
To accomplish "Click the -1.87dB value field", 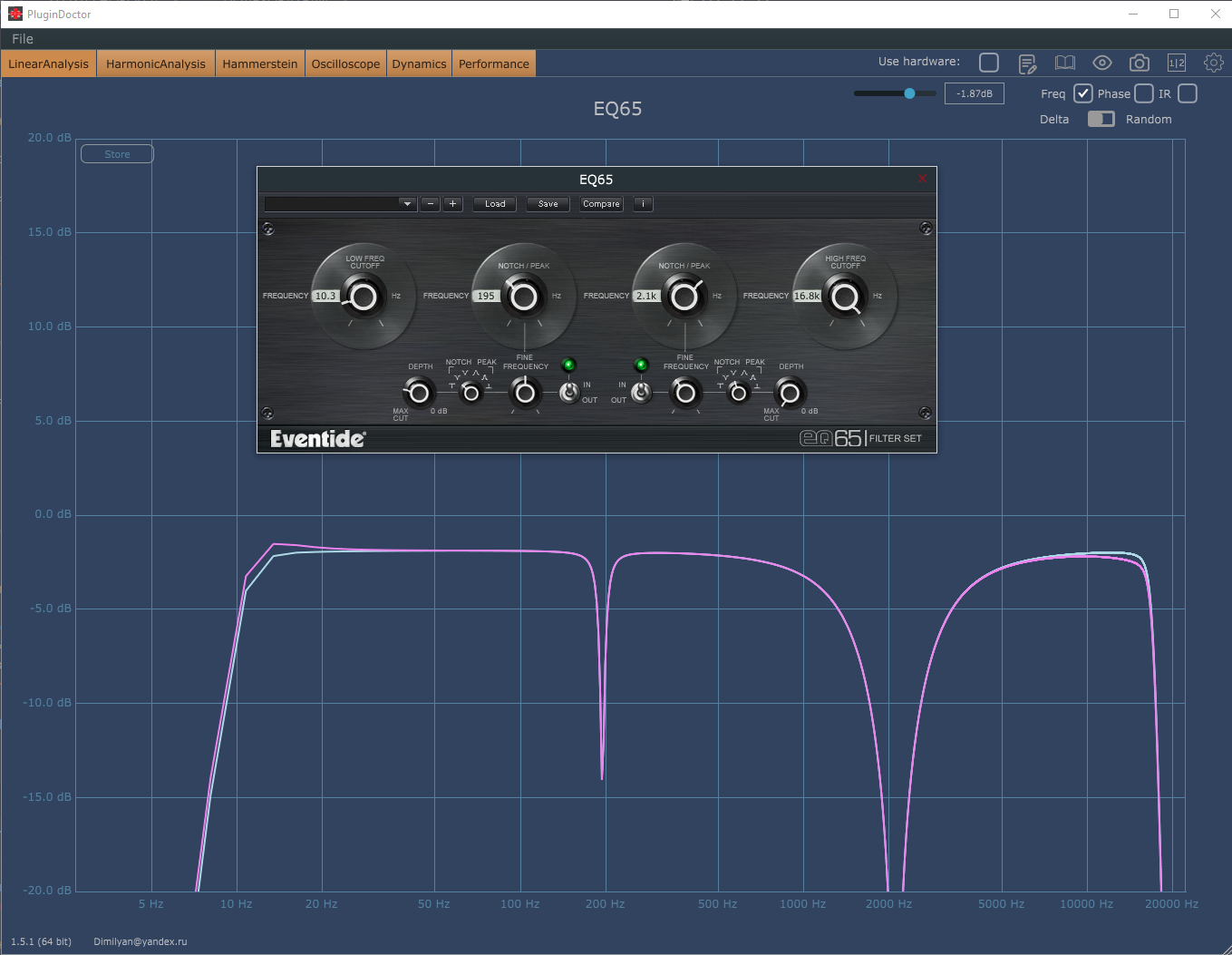I will 975,93.
